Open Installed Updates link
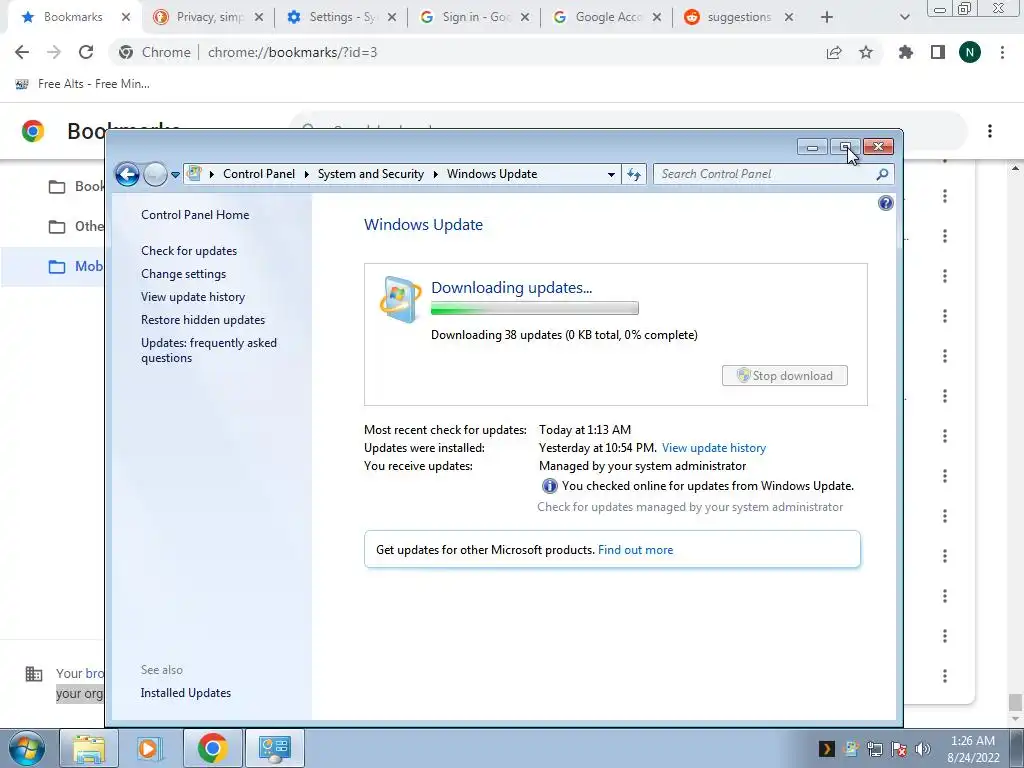The image size is (1024, 768). point(185,693)
